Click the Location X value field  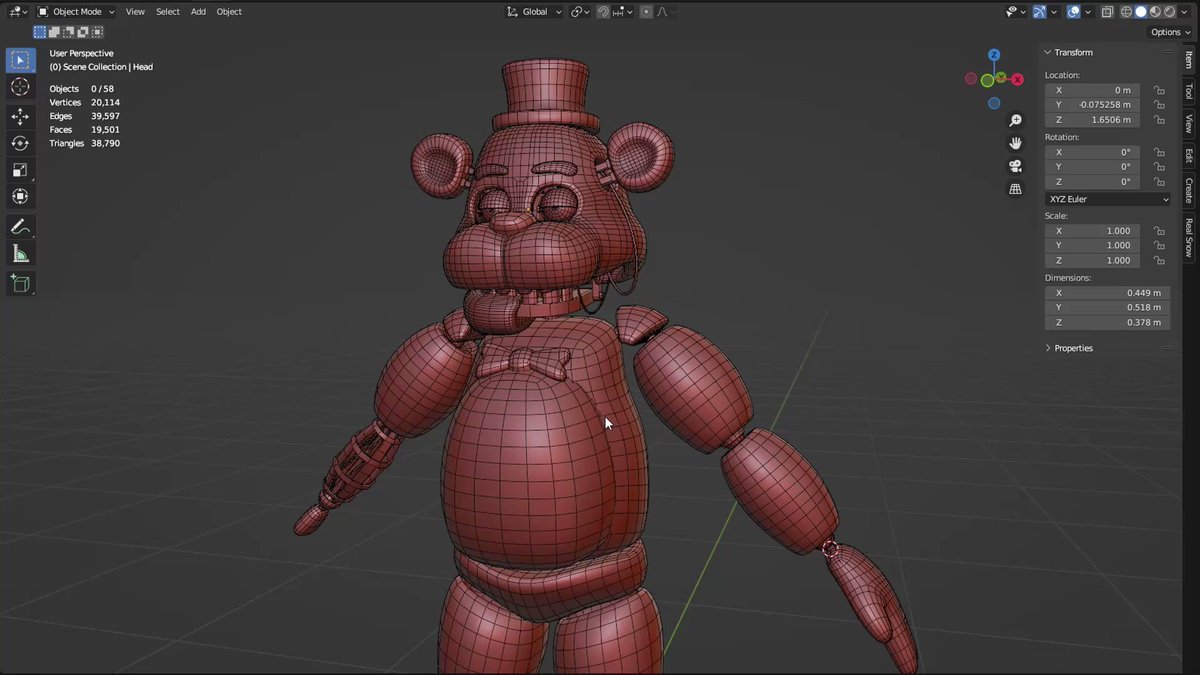(1092, 90)
